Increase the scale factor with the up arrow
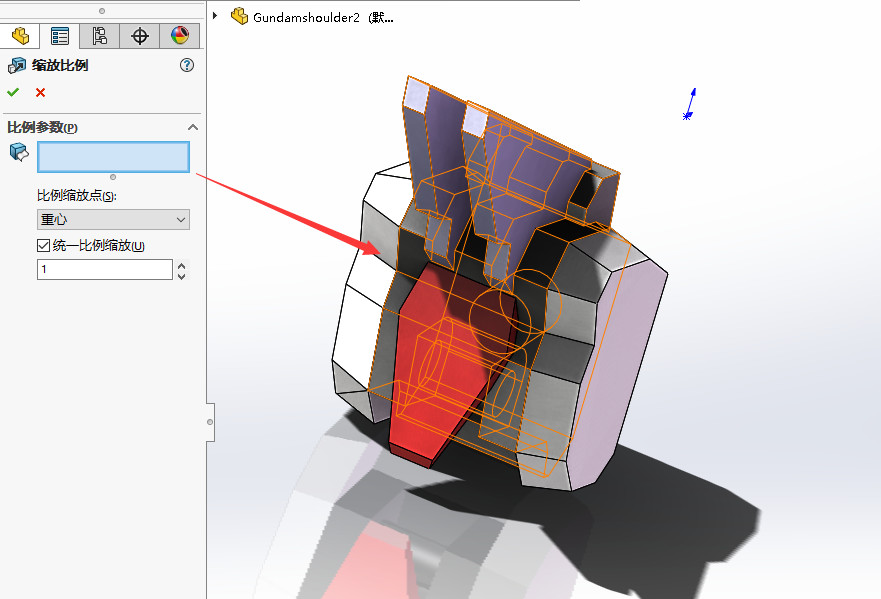 181,265
